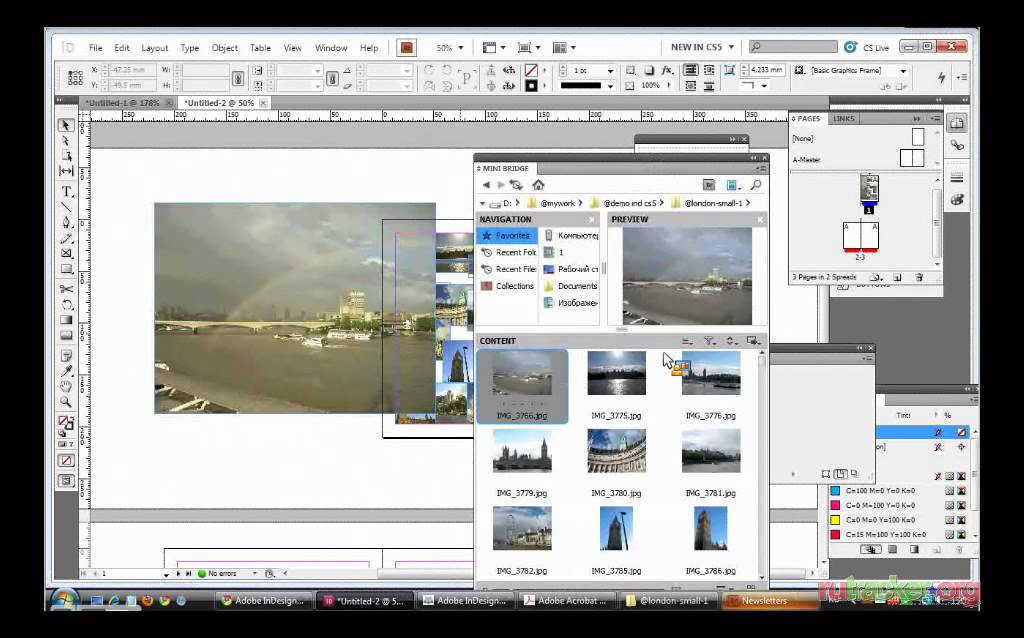This screenshot has height=638, width=1024.
Task: Toggle the fill and stroke proxy in toolbox
Action: click(66, 424)
